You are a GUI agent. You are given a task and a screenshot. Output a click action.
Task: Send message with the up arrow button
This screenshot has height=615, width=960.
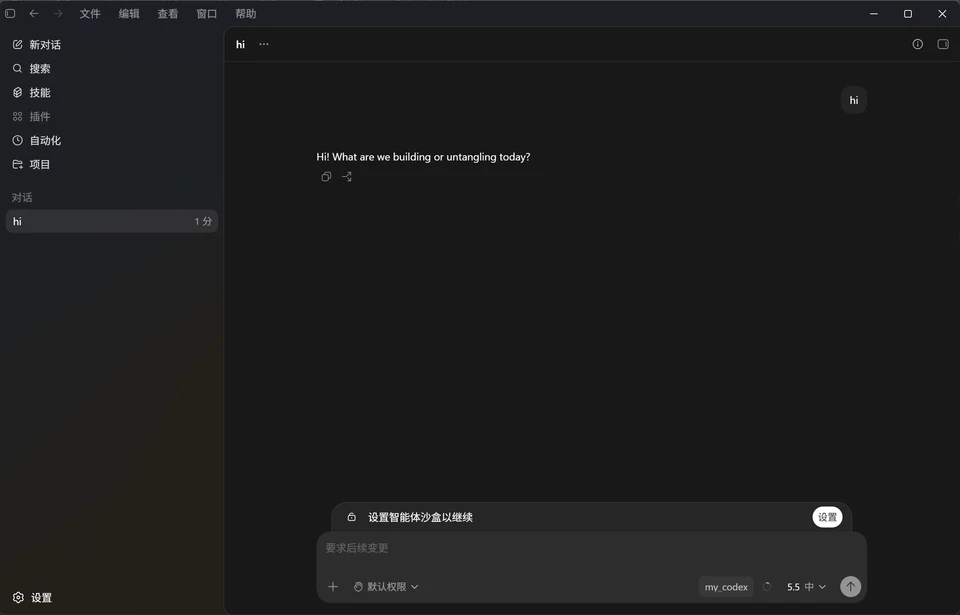pos(850,587)
